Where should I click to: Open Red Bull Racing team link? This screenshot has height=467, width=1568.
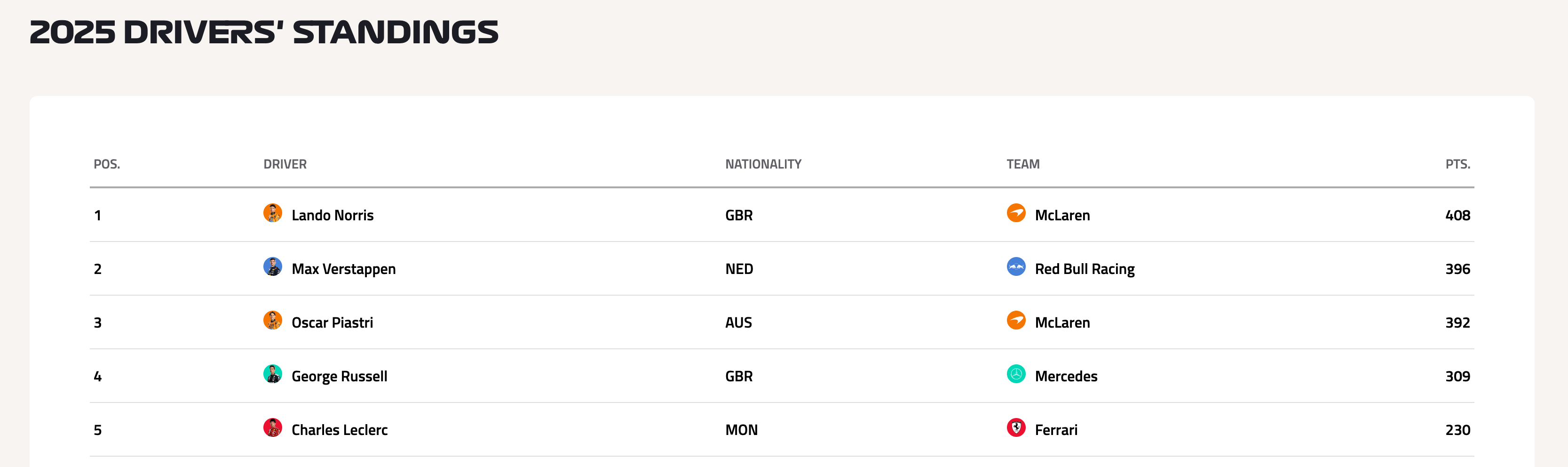1085,269
